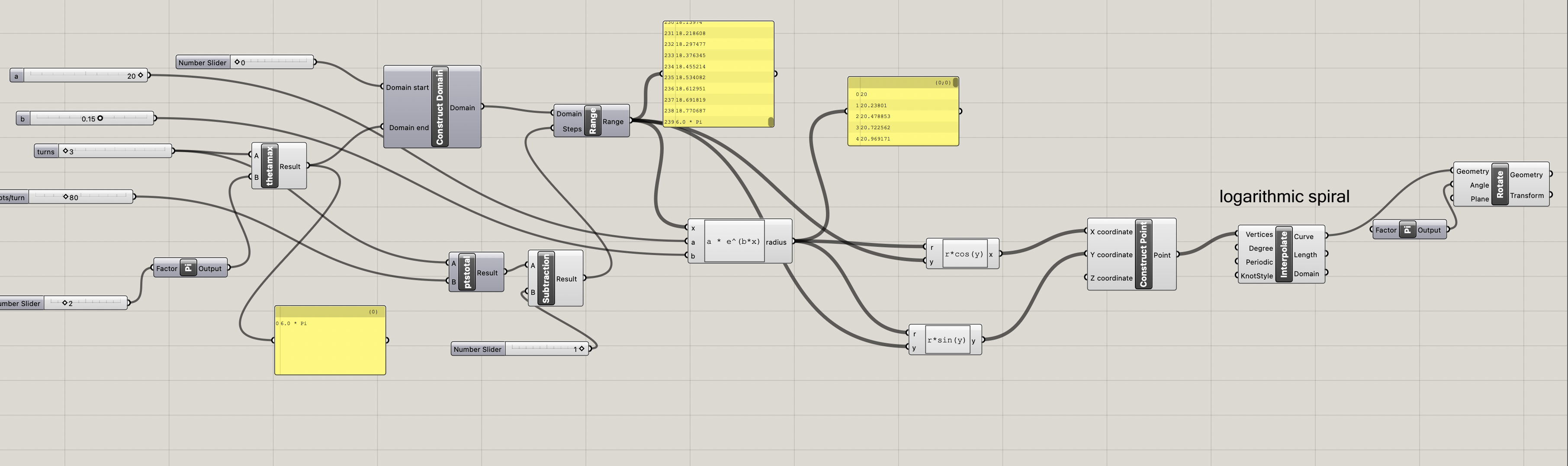Select the r*sin(y) expression component

point(946,340)
